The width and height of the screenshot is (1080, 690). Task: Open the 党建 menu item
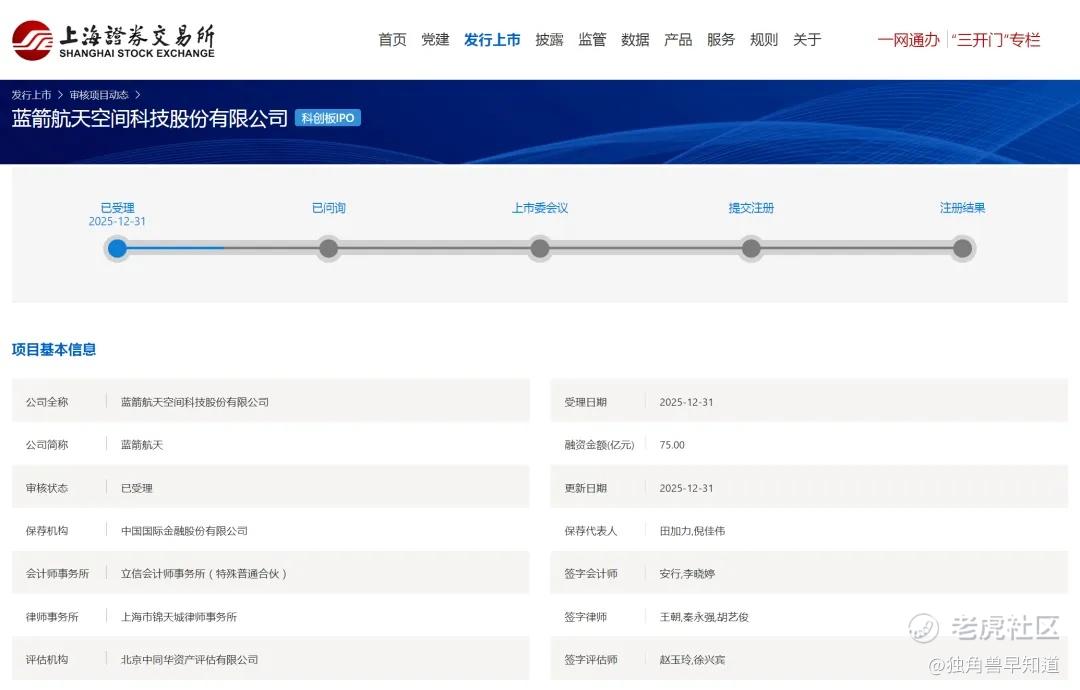[x=435, y=40]
